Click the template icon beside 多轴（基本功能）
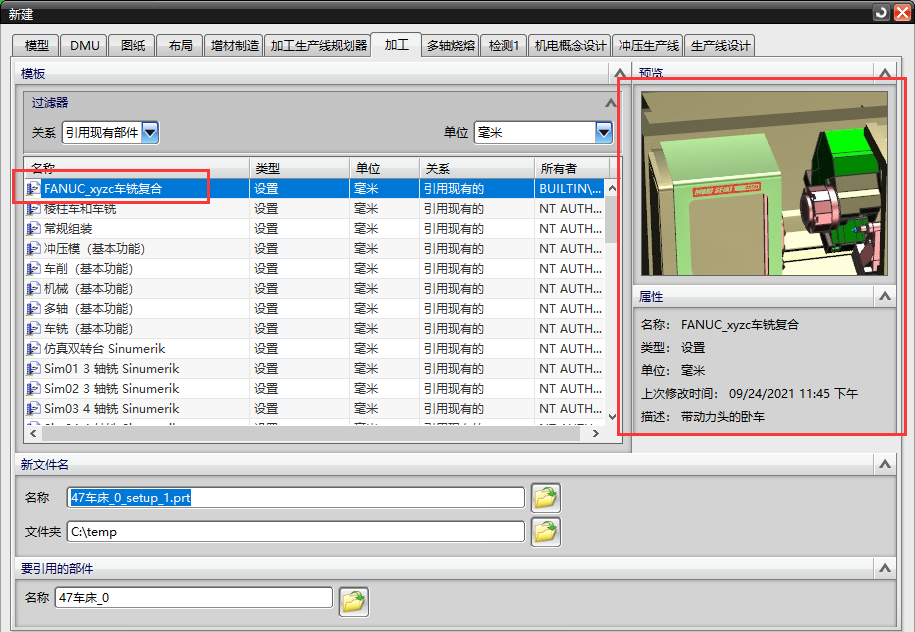 click(x=34, y=309)
